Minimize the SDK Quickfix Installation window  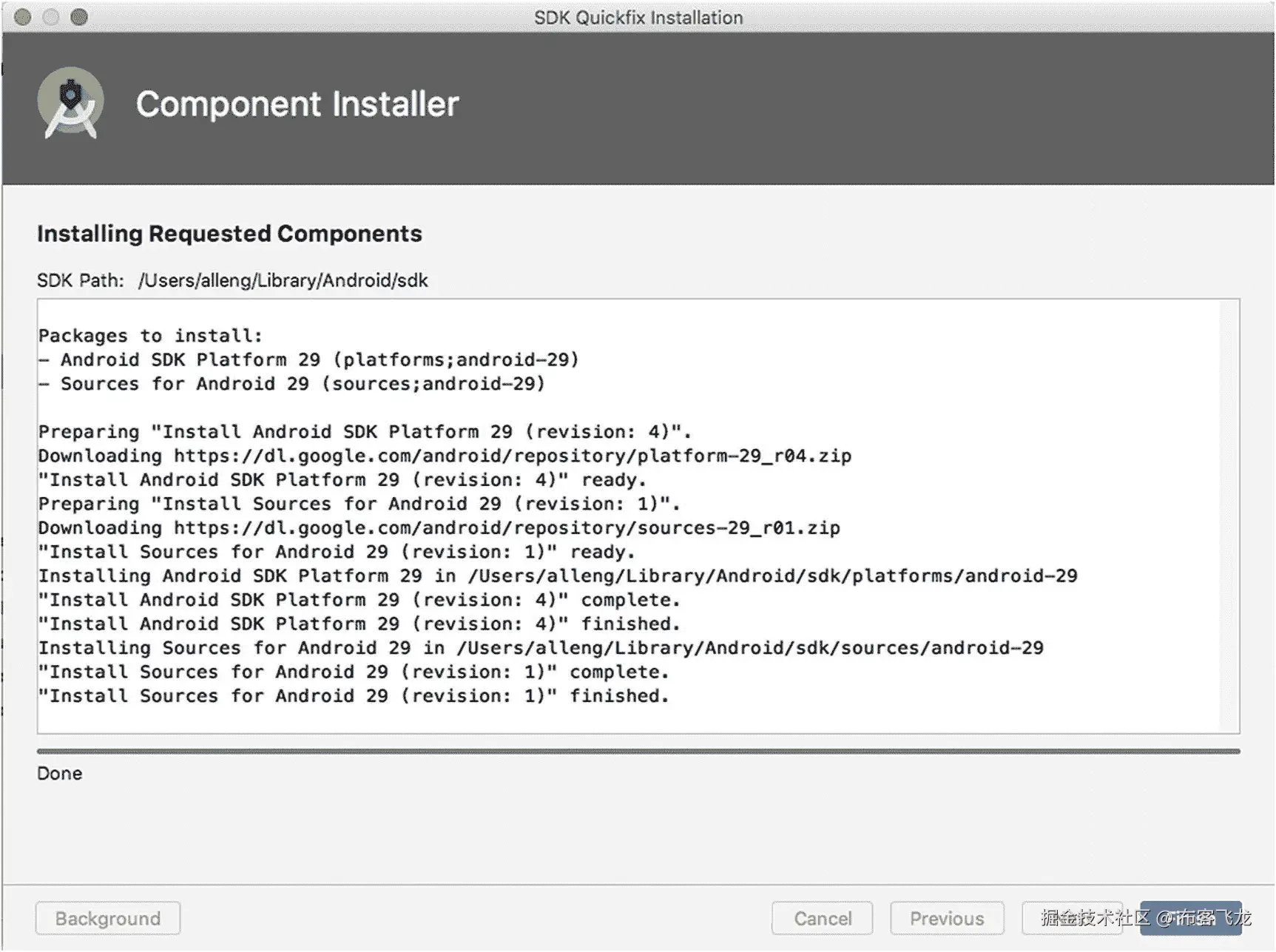pyautogui.click(x=51, y=17)
